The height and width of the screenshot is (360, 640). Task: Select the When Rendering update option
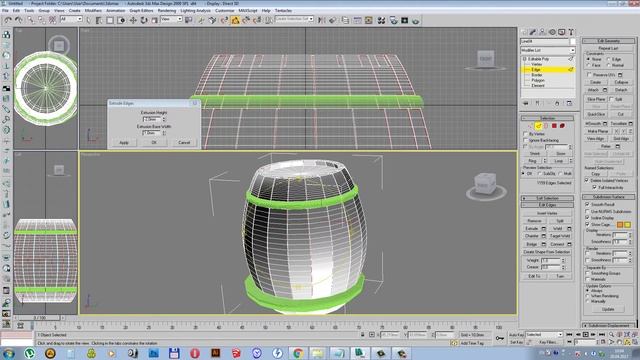[588, 296]
